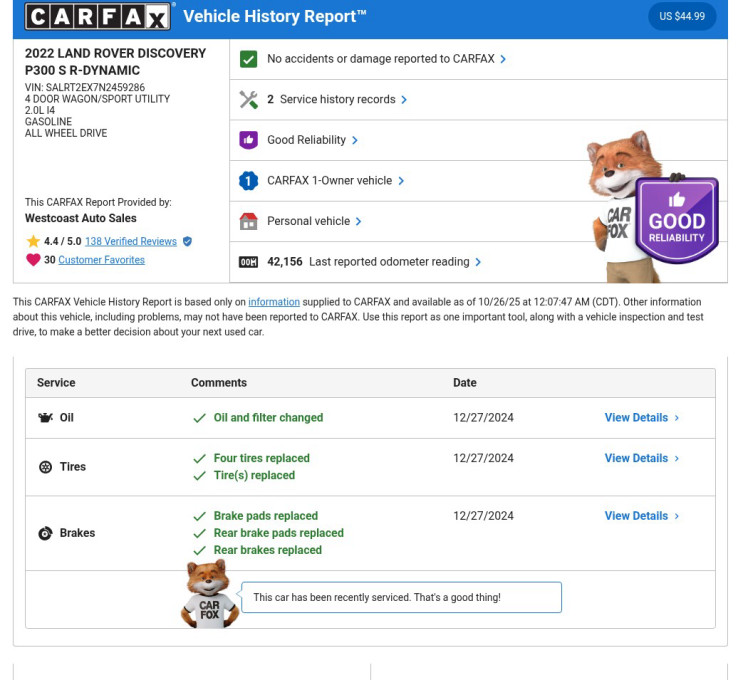
Task: Expand the Service history records chevron
Action: [404, 100]
